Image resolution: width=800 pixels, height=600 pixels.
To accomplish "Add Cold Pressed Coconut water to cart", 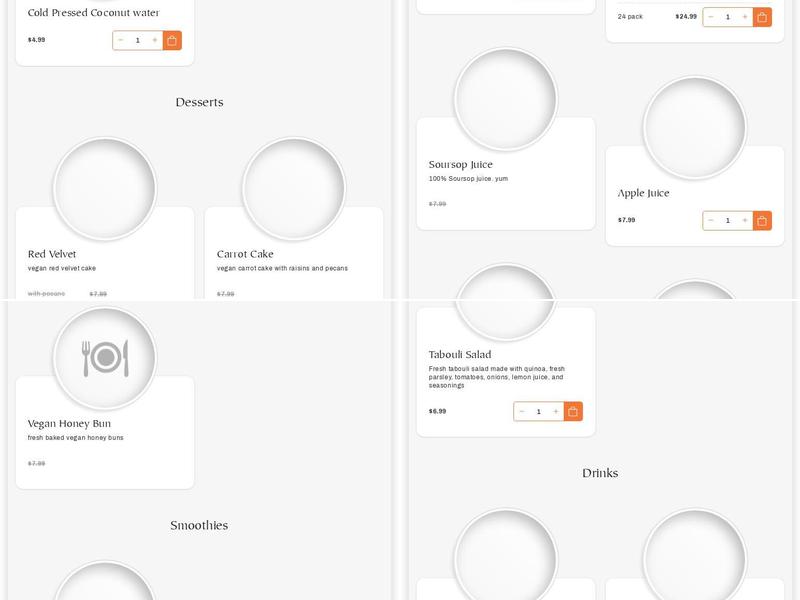I will [172, 40].
